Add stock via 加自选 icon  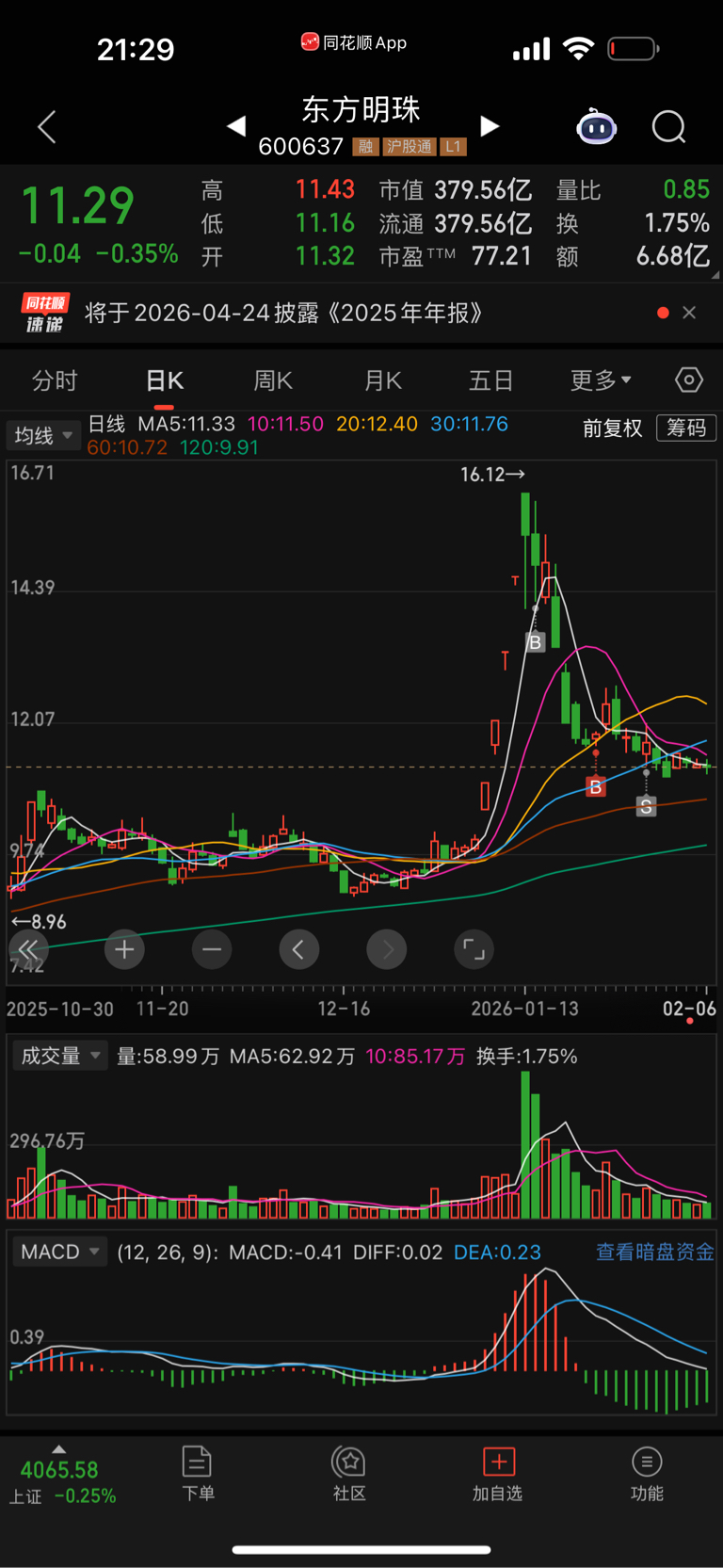(x=498, y=1474)
